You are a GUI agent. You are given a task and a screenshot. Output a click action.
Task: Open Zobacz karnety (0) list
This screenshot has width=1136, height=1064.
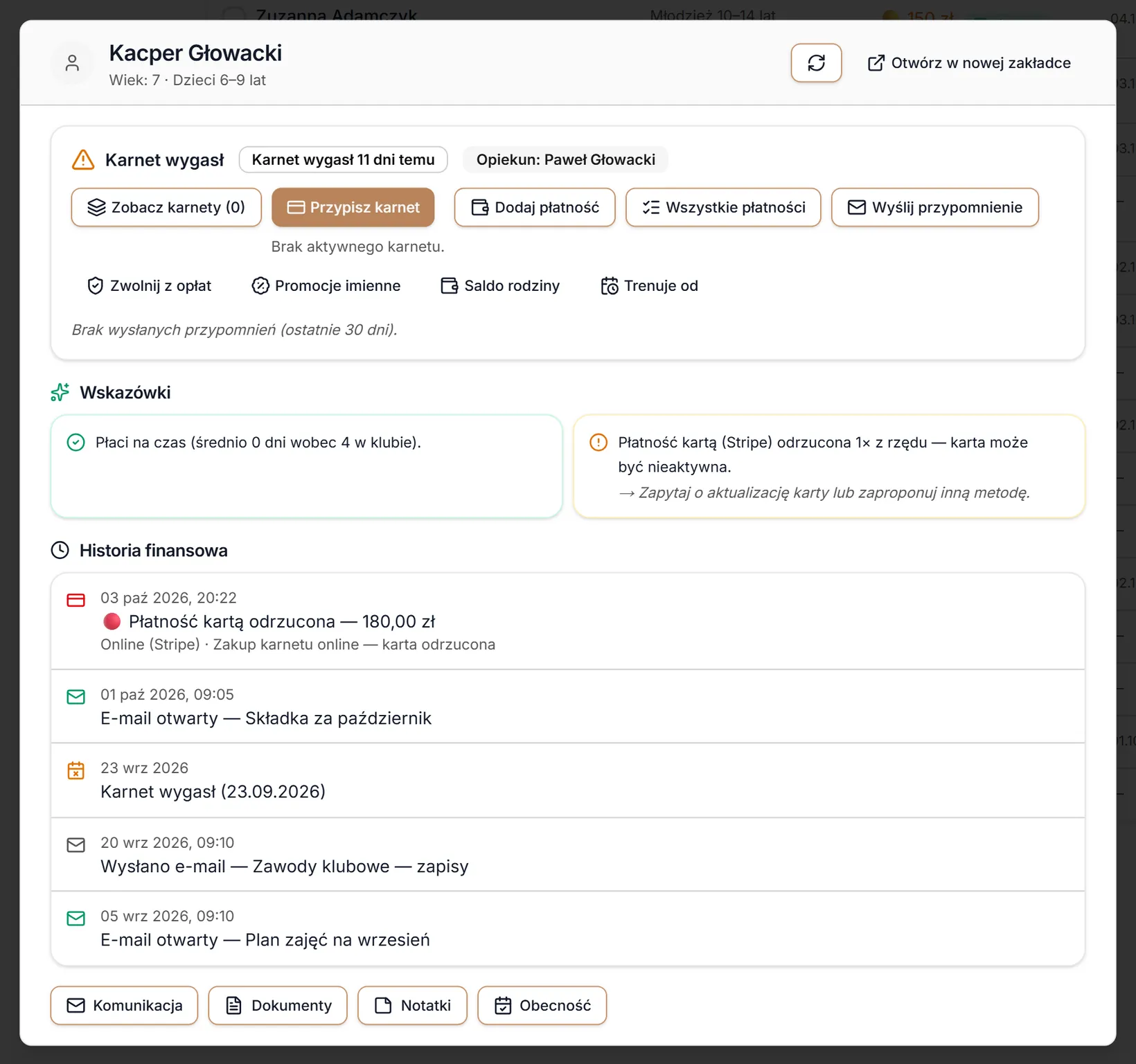tap(166, 207)
